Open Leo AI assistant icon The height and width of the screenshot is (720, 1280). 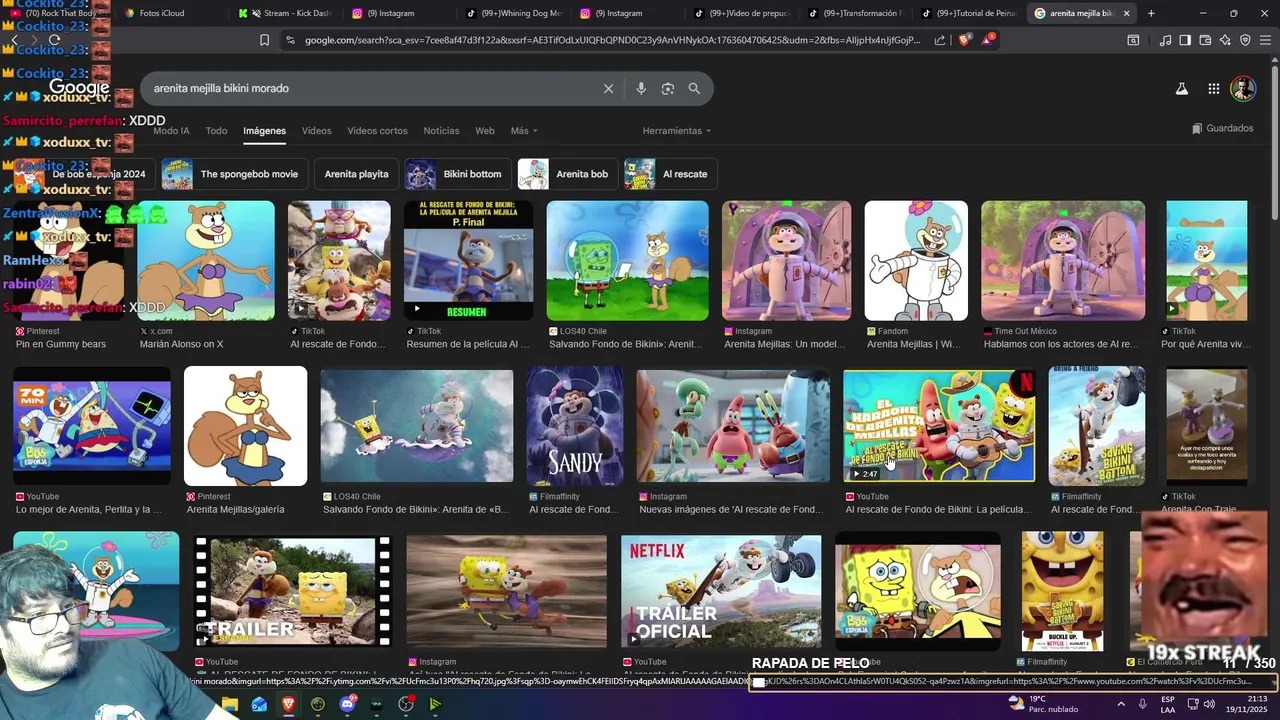click(x=1225, y=40)
